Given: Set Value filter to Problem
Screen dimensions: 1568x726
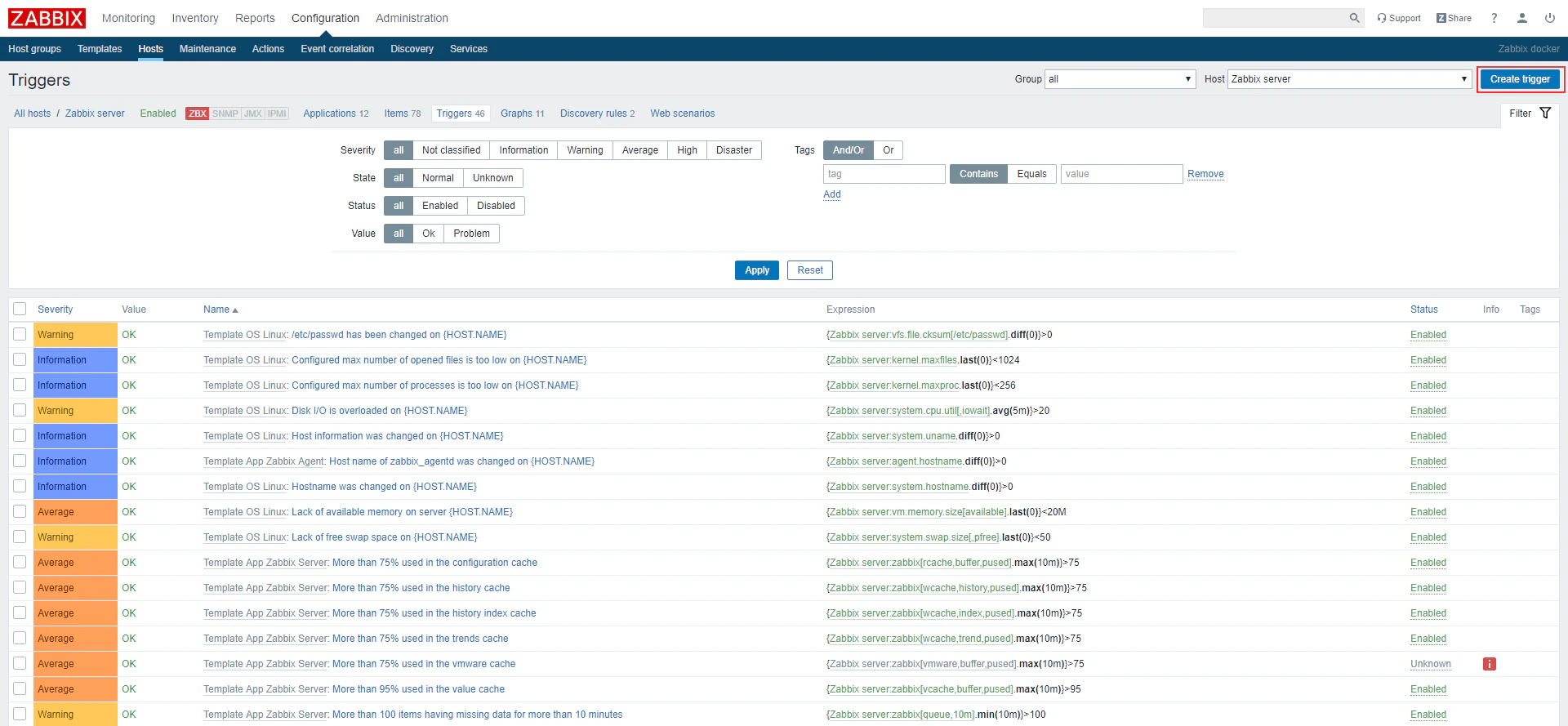Looking at the screenshot, I should [x=472, y=234].
